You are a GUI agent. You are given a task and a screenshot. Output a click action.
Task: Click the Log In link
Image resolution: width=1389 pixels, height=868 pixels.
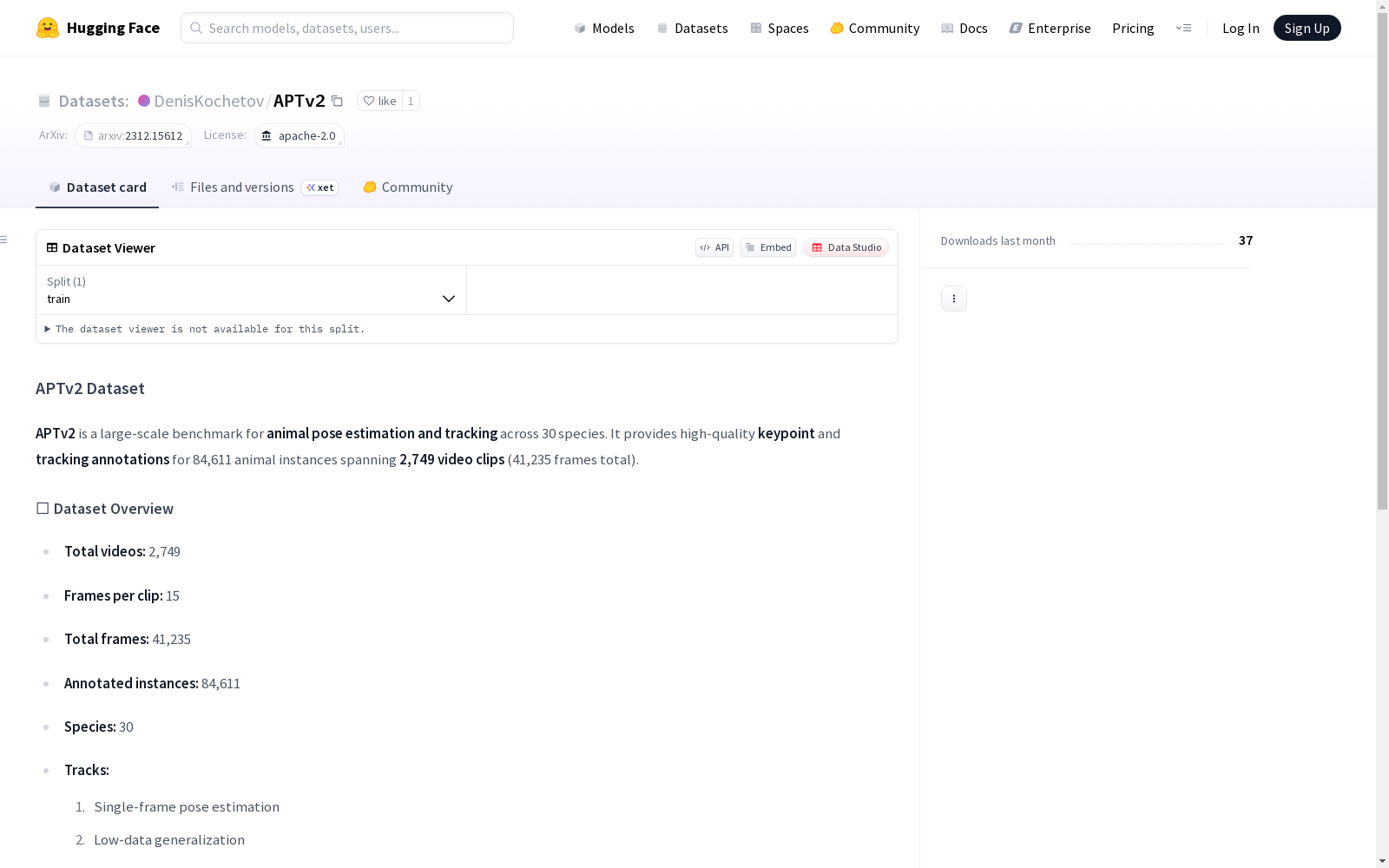[x=1241, y=28]
